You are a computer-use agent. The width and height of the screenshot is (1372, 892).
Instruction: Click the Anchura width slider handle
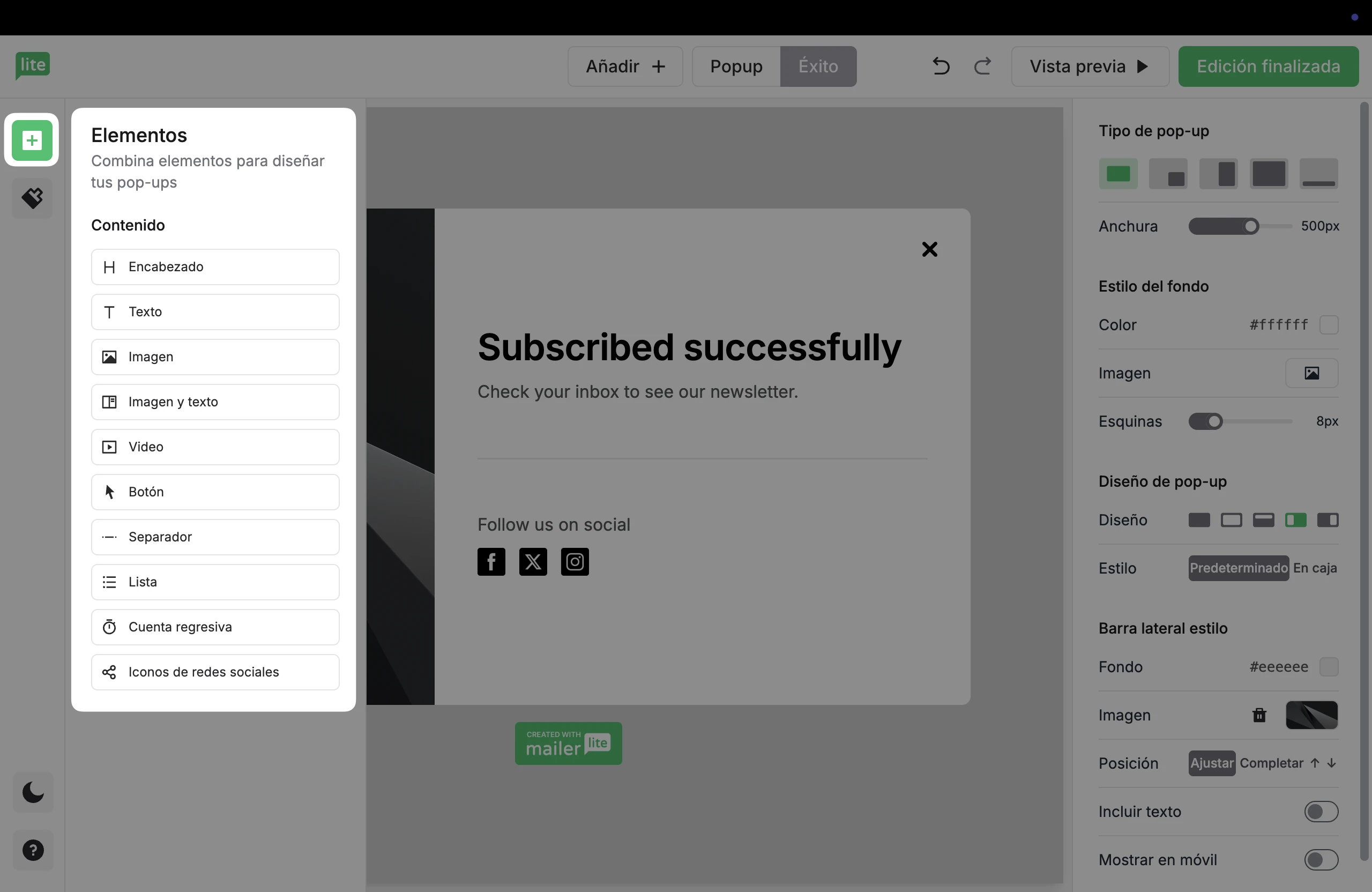point(1250,226)
